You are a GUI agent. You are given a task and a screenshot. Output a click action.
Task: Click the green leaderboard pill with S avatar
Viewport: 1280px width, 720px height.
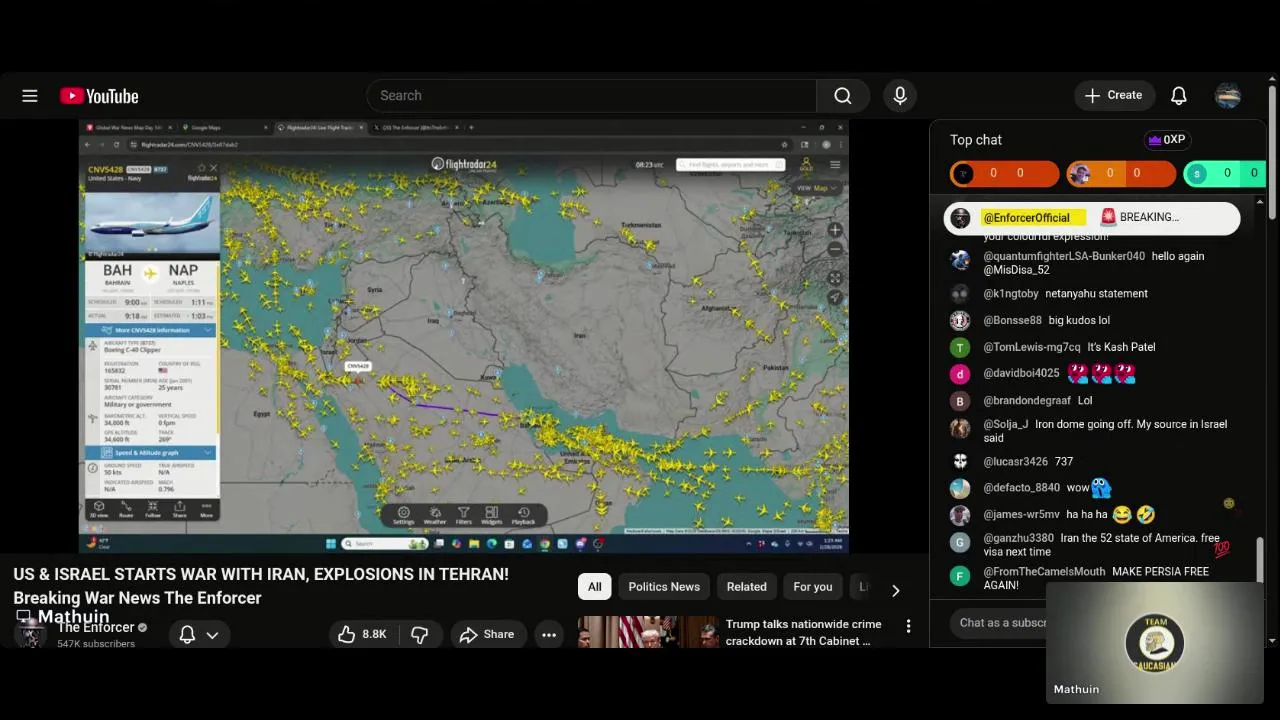(x=1224, y=174)
